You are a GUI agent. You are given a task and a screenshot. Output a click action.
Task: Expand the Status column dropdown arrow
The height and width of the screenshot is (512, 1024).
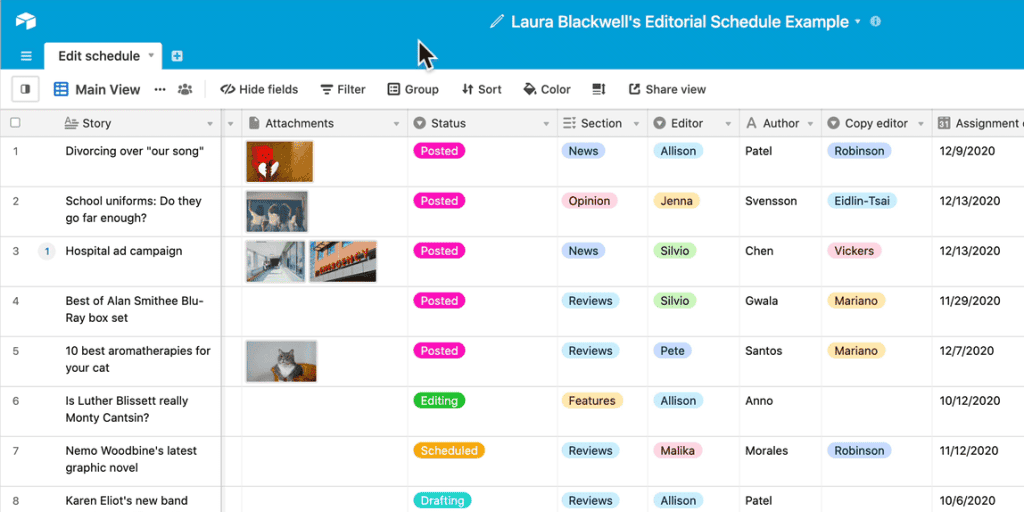[x=547, y=123]
